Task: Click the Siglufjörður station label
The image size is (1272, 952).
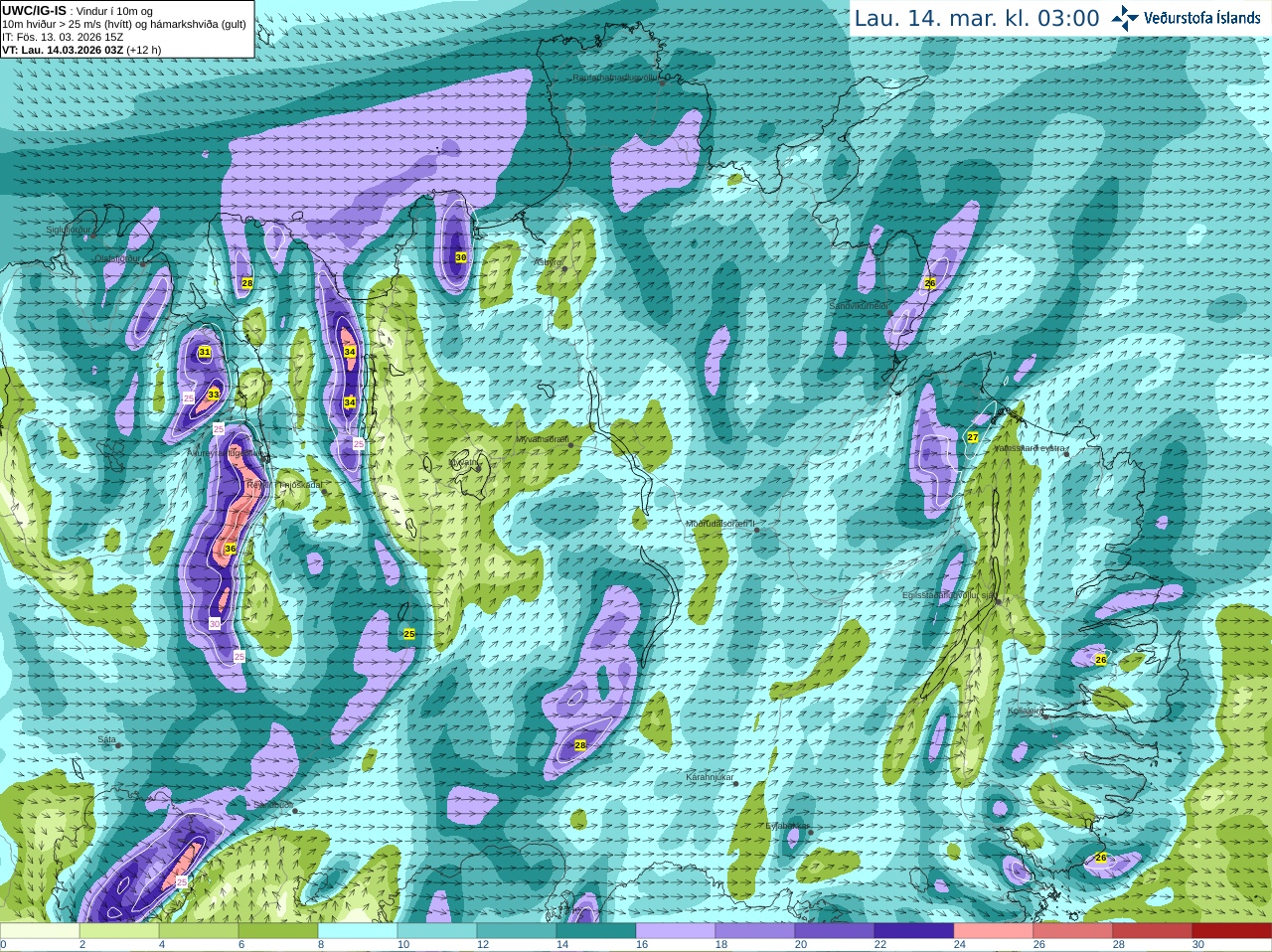Action: 69,230
